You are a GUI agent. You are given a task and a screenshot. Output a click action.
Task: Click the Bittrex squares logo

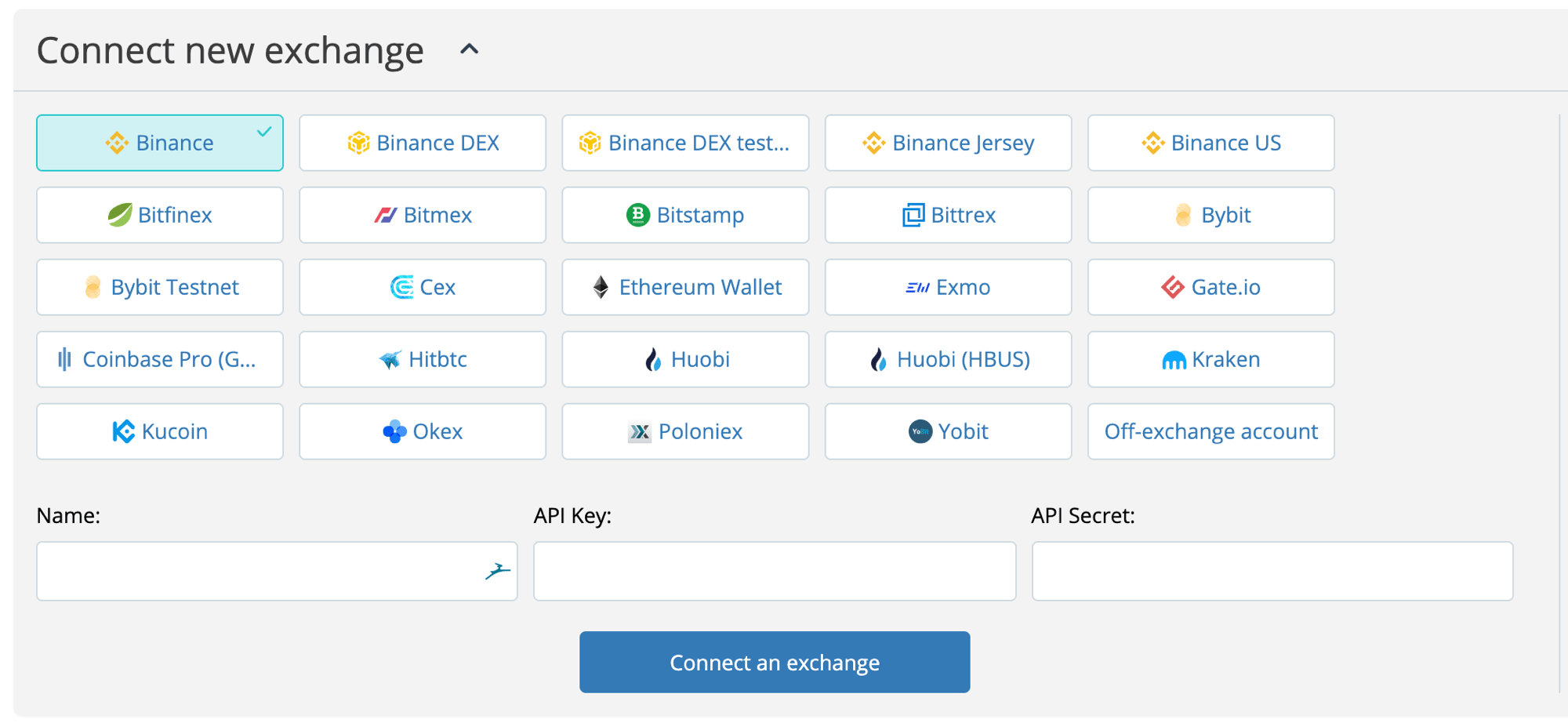tap(913, 215)
